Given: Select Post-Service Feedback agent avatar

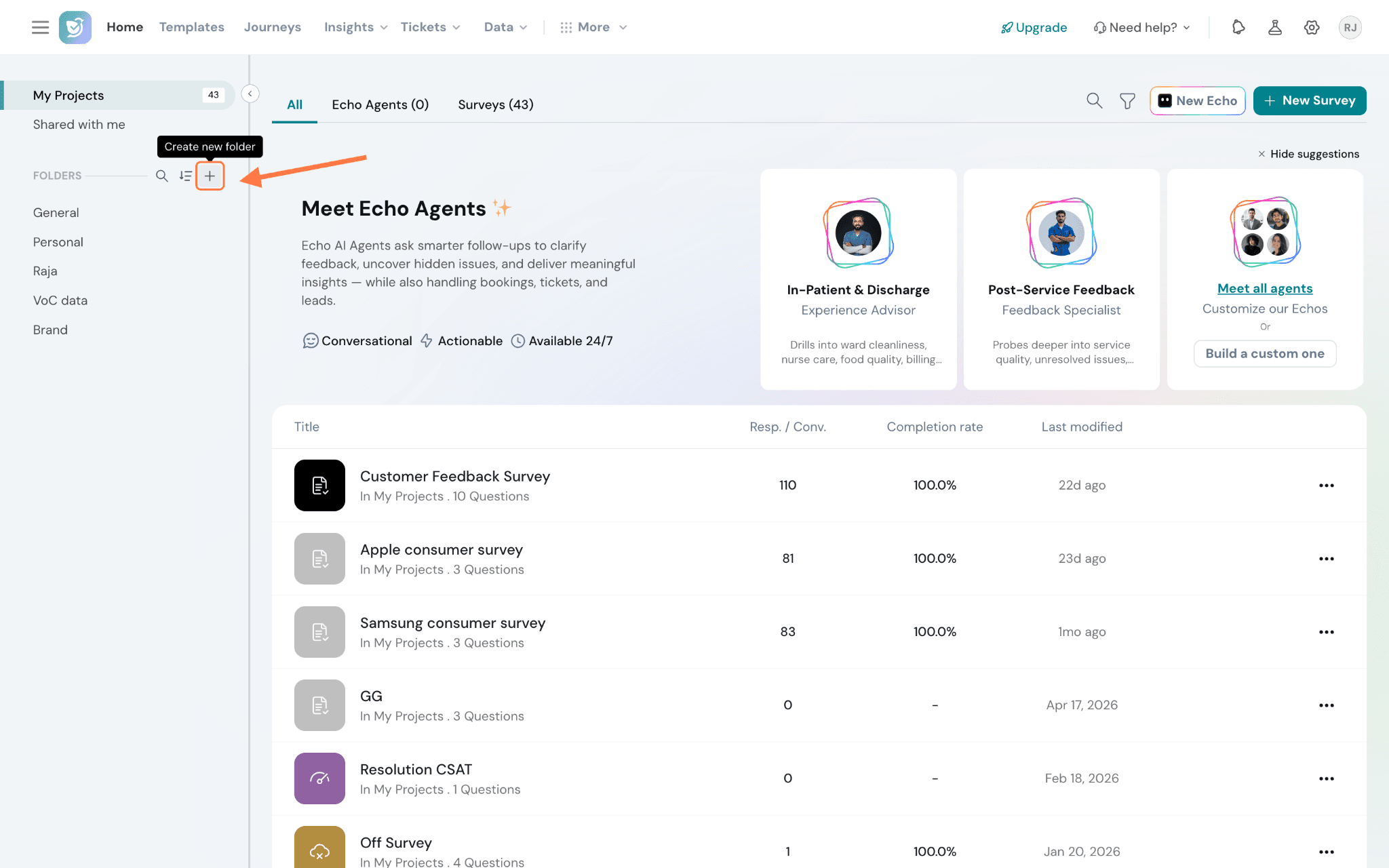Looking at the screenshot, I should pos(1061,233).
